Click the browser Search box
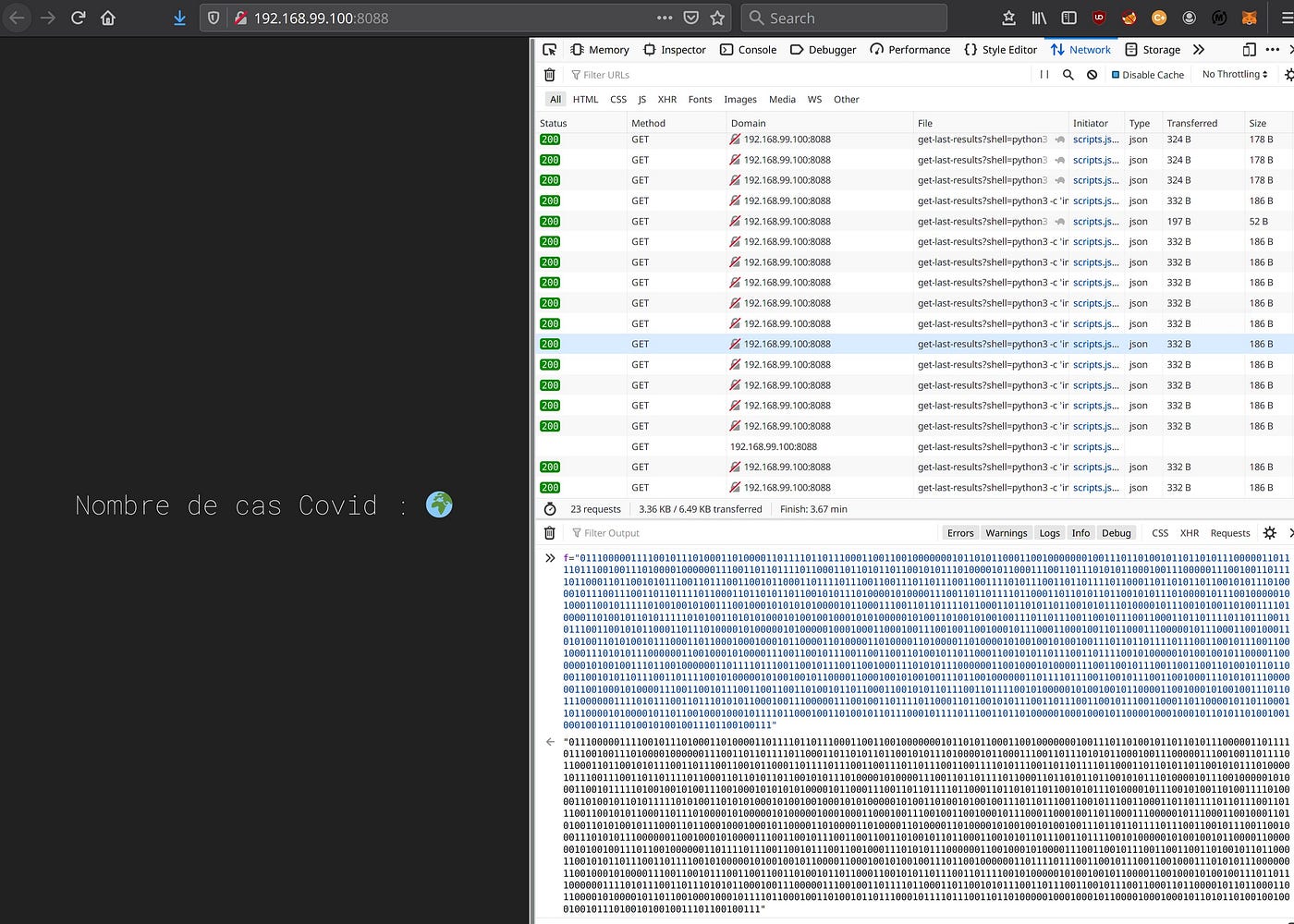Image resolution: width=1294 pixels, height=924 pixels. point(844,18)
